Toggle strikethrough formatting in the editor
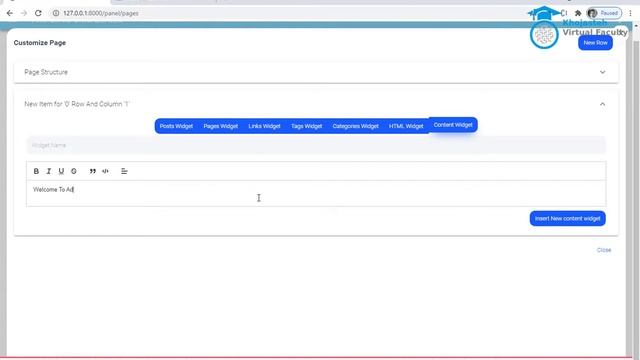640x360 pixels. 73,171
